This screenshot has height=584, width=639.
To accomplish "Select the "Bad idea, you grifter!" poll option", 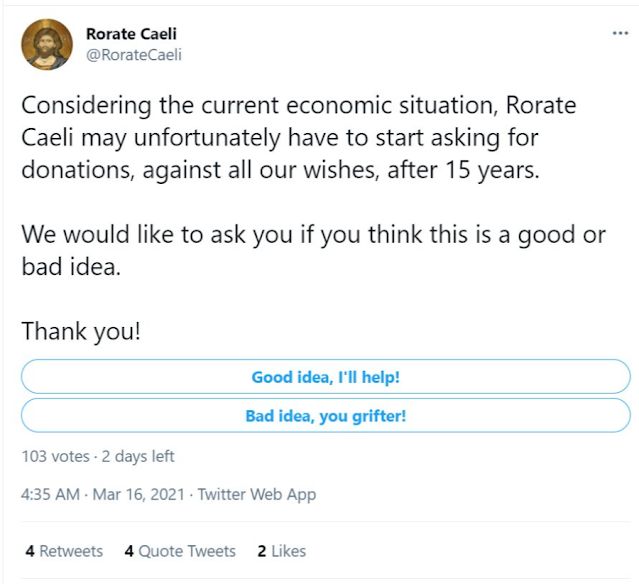I will click(325, 416).
